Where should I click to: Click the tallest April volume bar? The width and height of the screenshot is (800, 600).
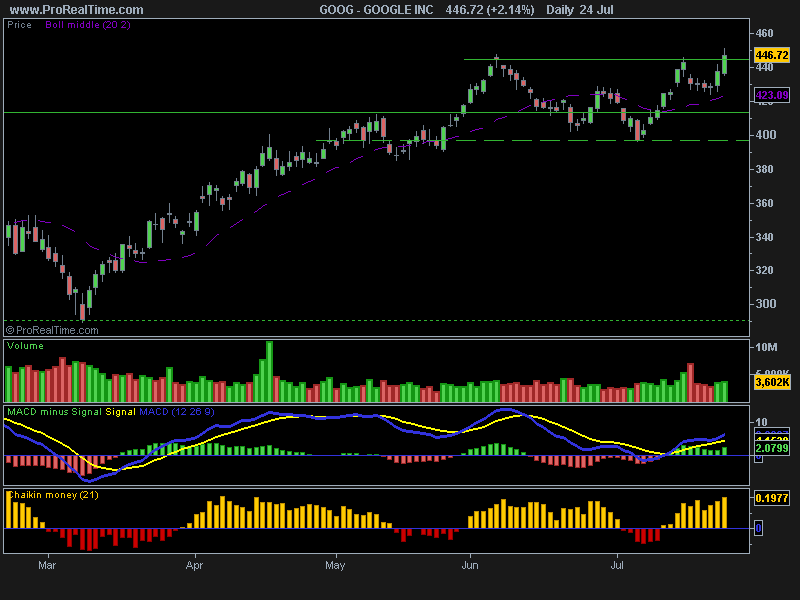pyautogui.click(x=269, y=371)
